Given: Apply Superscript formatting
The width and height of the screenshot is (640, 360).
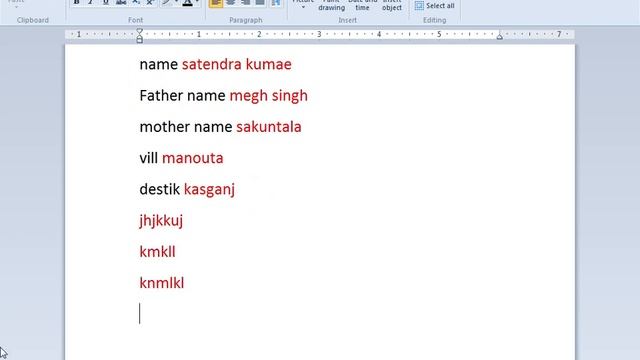Looking at the screenshot, I should tap(150, 2).
